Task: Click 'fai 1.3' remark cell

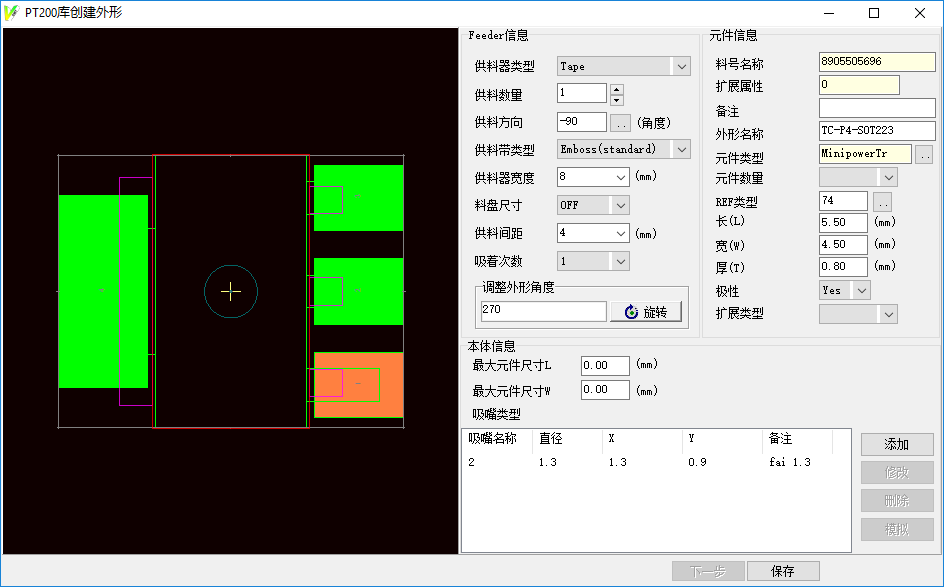Action: point(790,462)
